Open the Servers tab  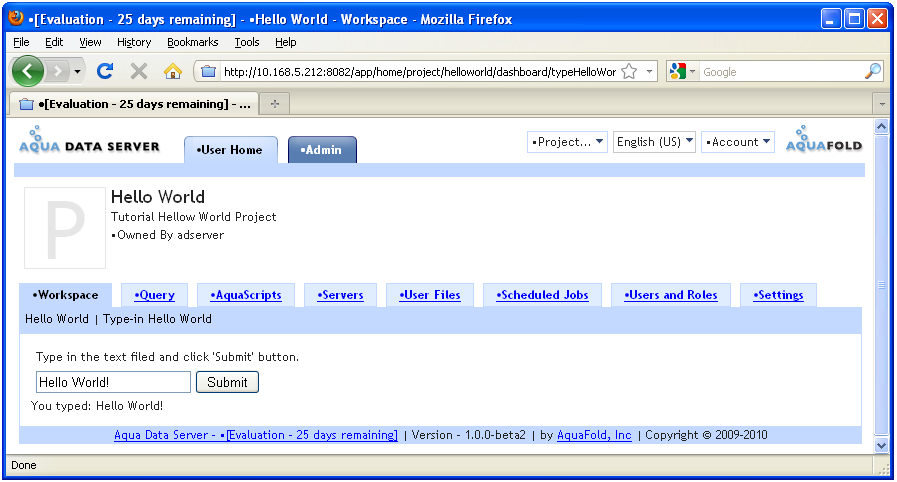[x=340, y=295]
